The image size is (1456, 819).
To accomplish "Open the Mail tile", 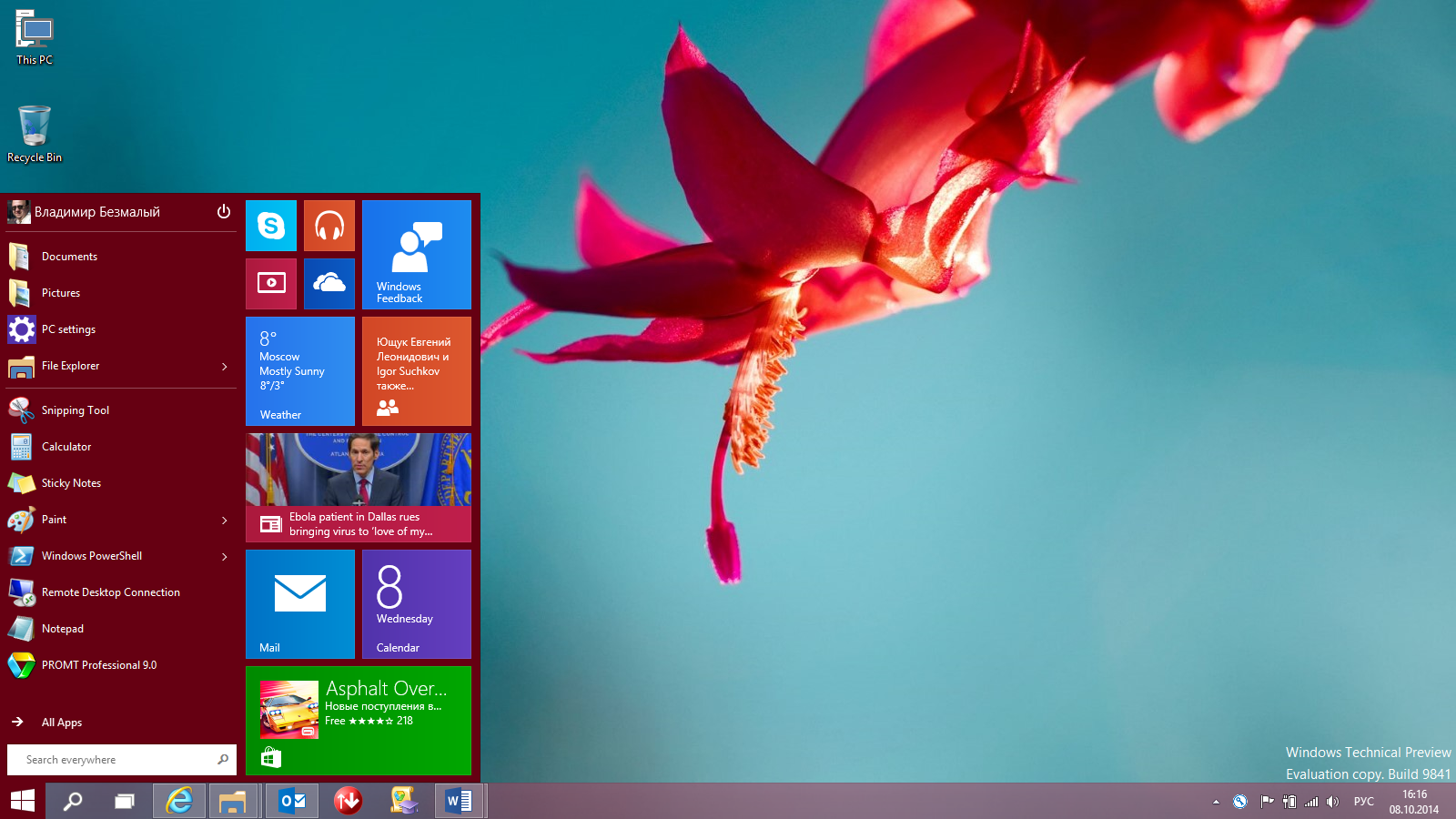I will 300,604.
